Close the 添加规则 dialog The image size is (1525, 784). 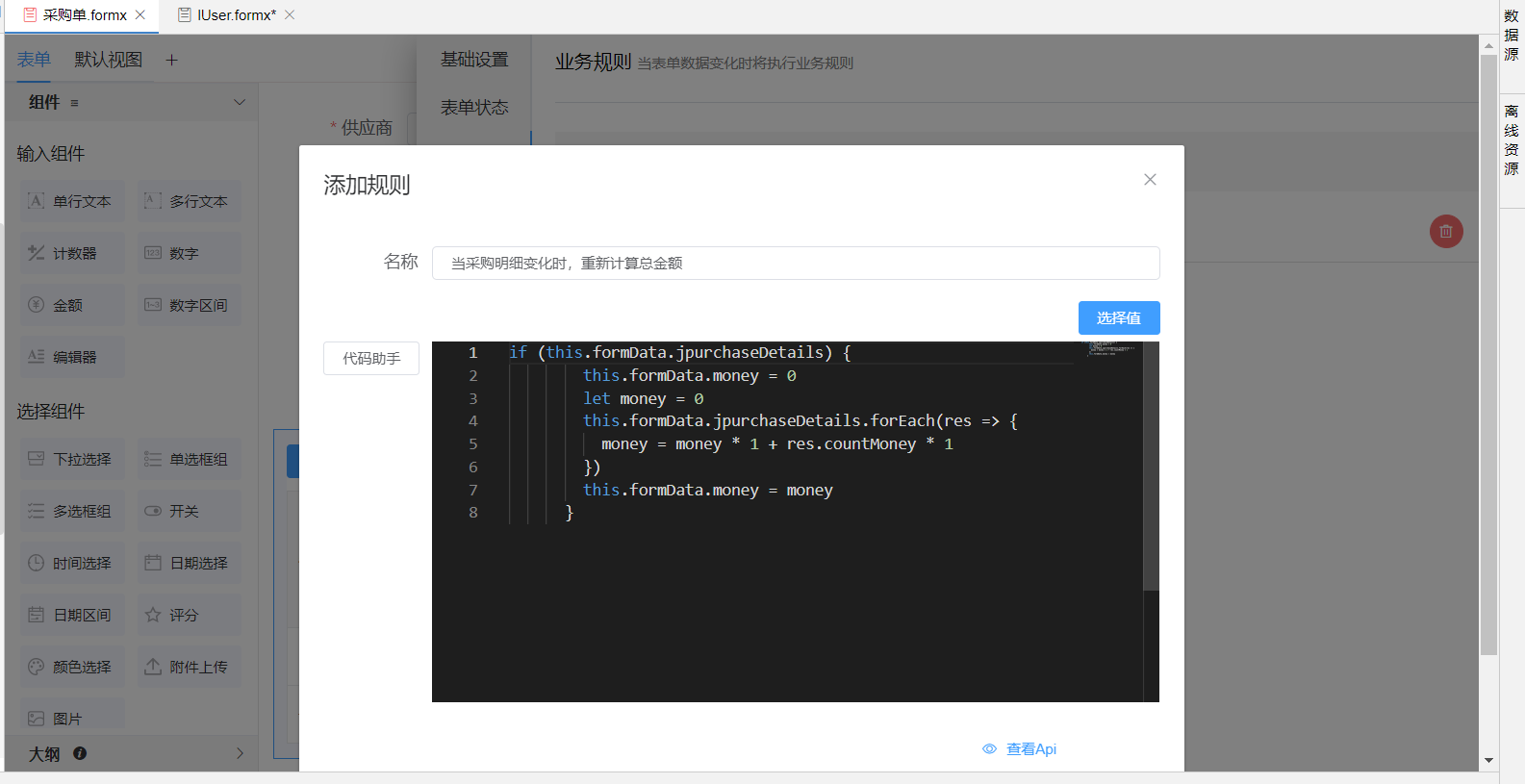pyautogui.click(x=1150, y=180)
